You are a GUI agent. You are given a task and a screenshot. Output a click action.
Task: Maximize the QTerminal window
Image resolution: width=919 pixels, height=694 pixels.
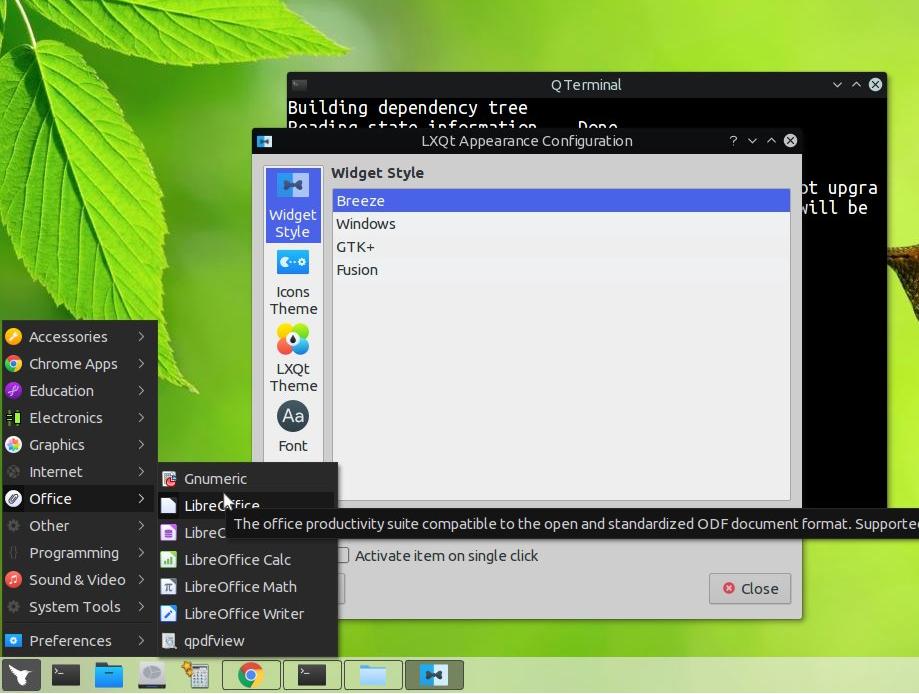pos(856,84)
